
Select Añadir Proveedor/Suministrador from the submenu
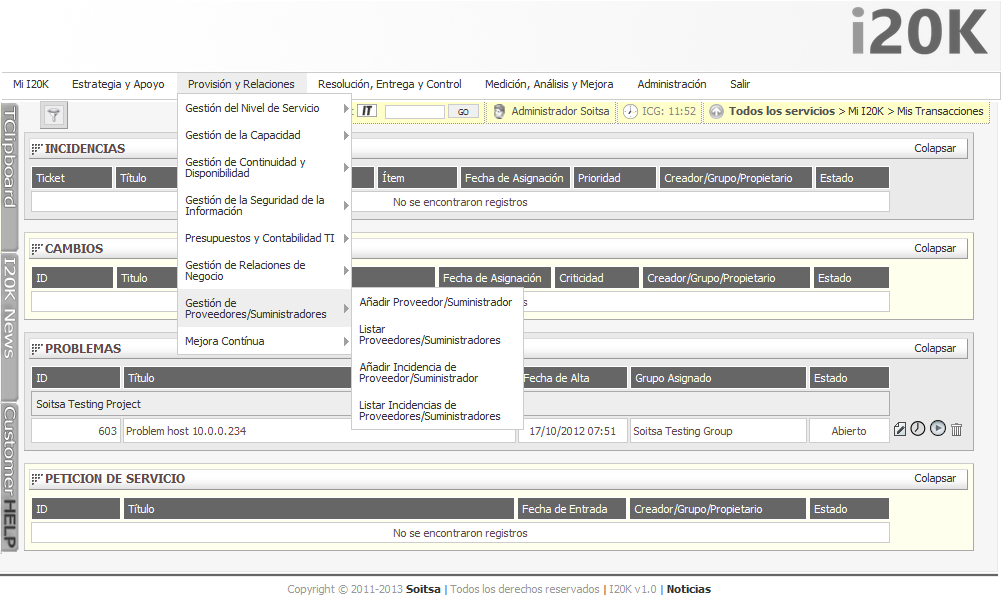436,301
